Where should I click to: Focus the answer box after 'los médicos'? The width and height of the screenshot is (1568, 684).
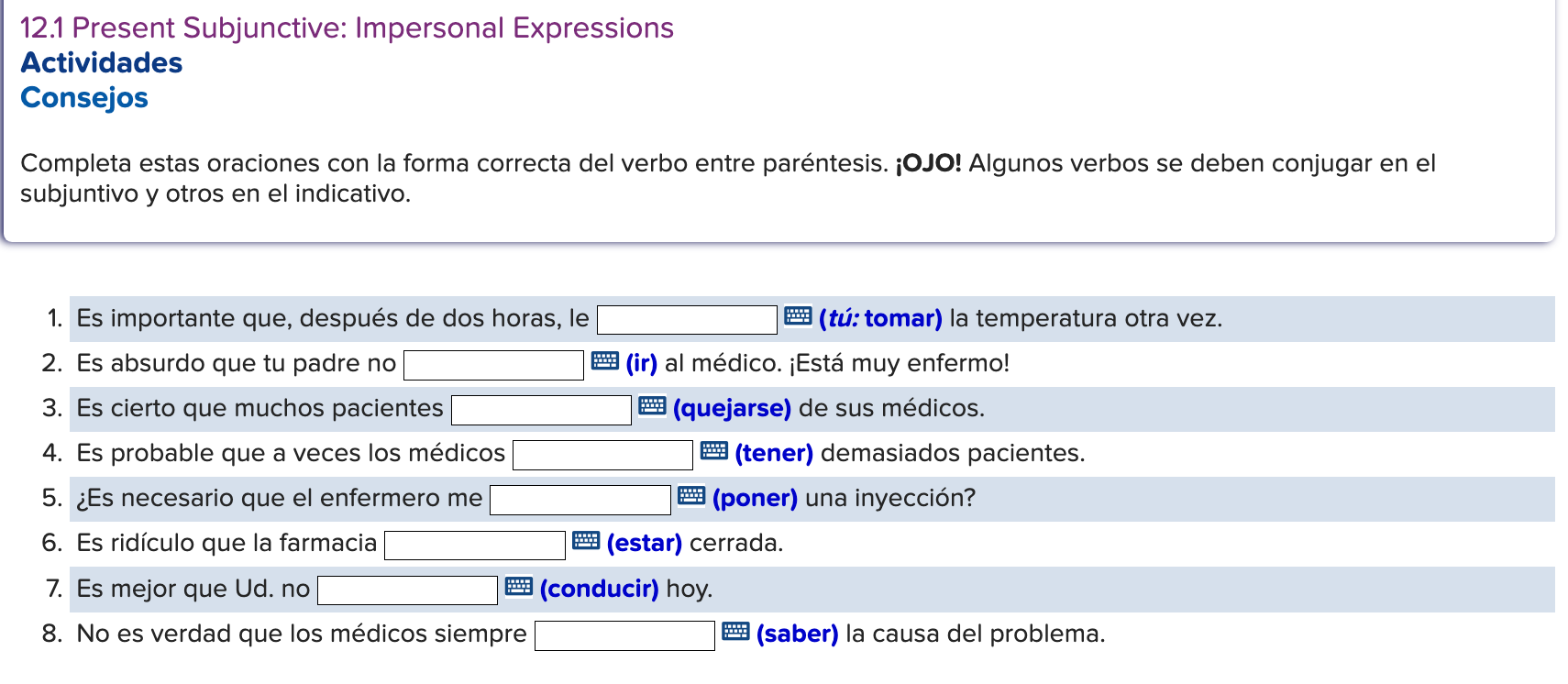pyautogui.click(x=602, y=451)
